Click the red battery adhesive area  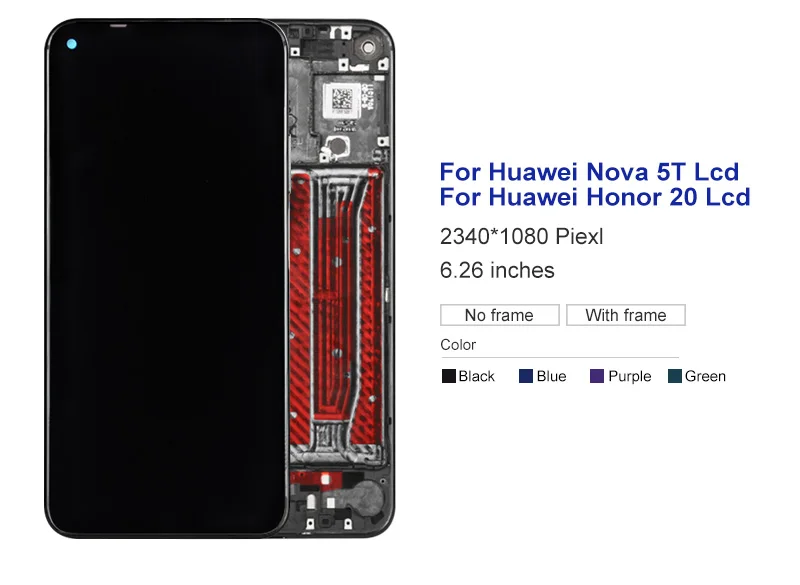(x=336, y=311)
